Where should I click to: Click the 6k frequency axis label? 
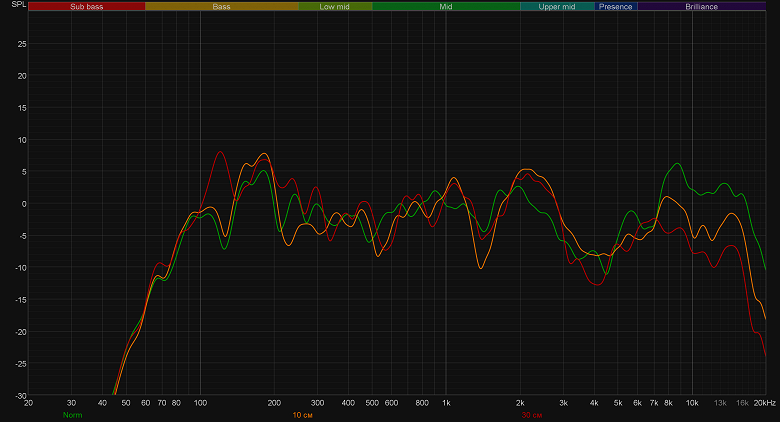(x=637, y=403)
